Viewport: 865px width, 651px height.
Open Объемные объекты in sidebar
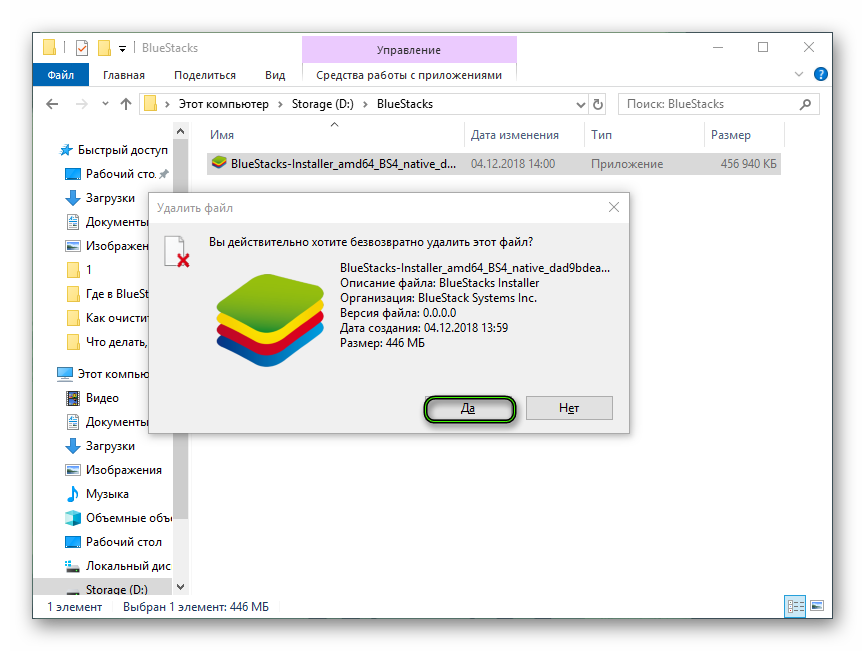tap(128, 518)
